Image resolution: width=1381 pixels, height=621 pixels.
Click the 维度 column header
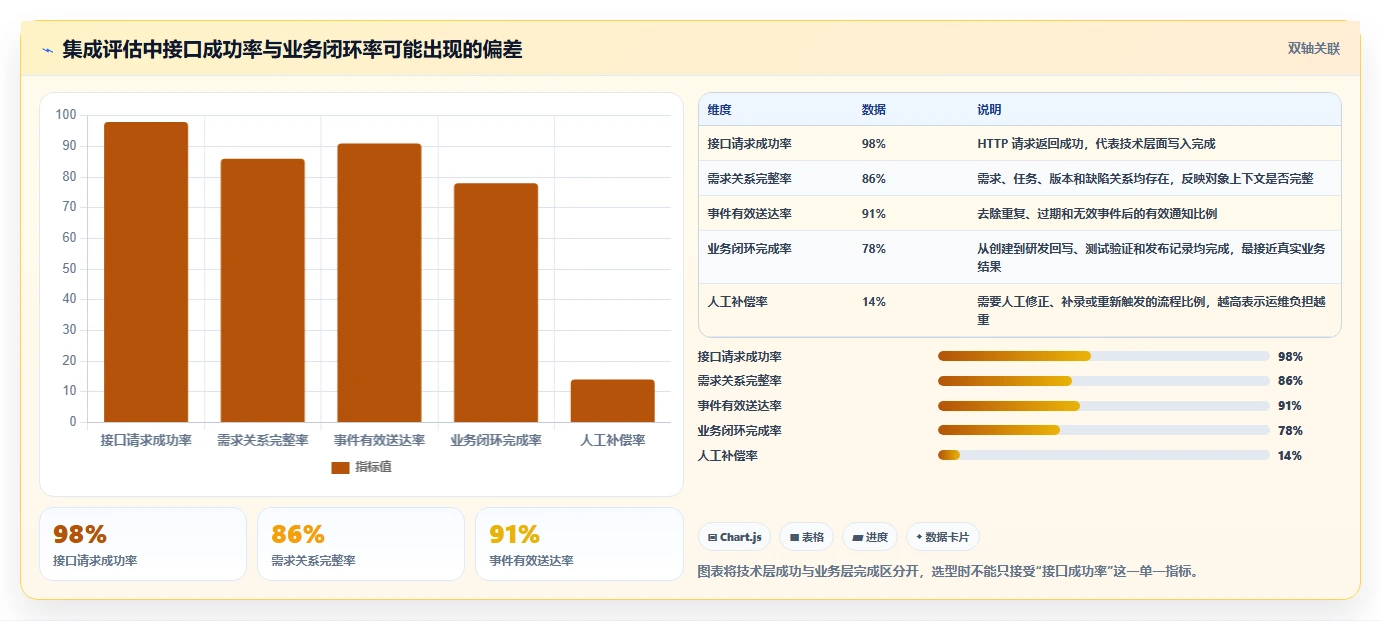(720, 110)
